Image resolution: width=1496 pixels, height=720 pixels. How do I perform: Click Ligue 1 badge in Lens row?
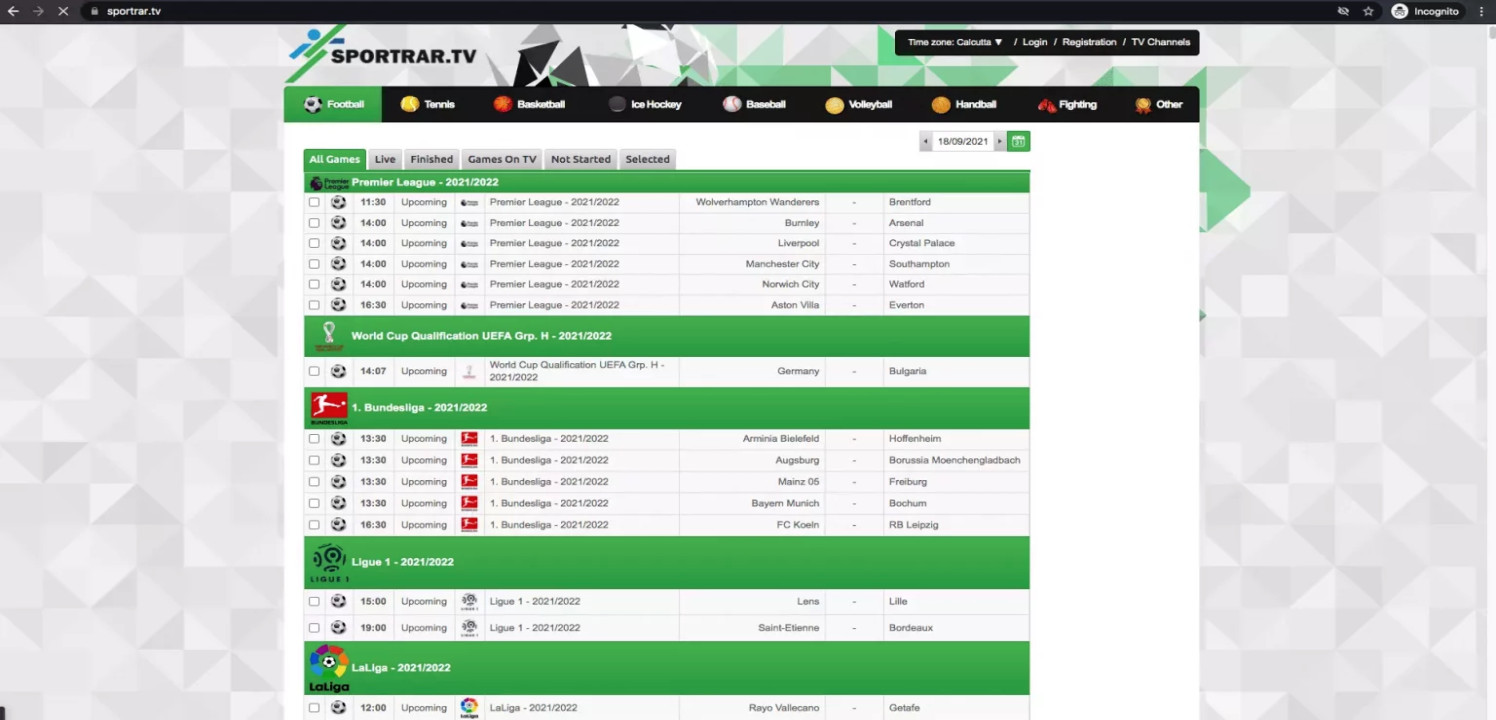[469, 601]
